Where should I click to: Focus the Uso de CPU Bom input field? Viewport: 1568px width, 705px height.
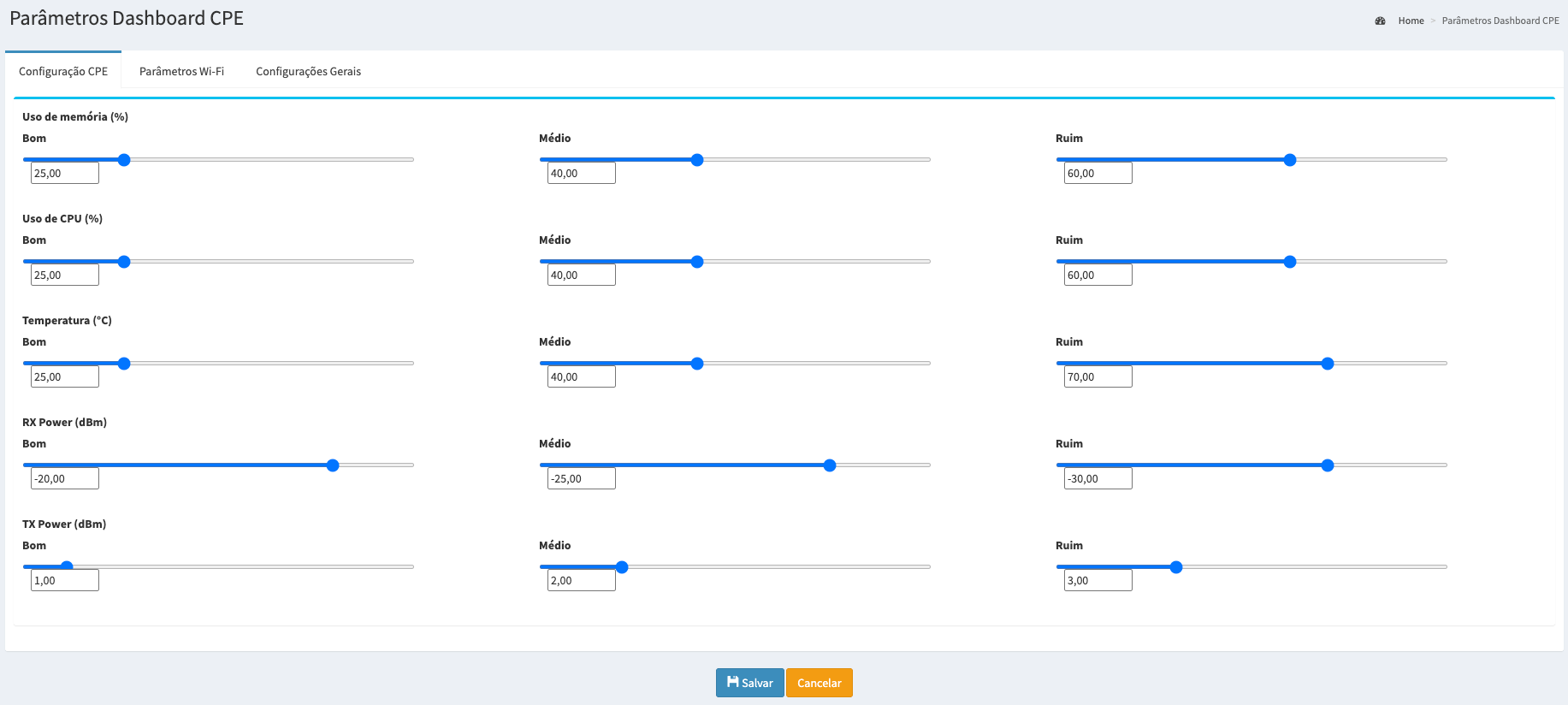point(65,275)
